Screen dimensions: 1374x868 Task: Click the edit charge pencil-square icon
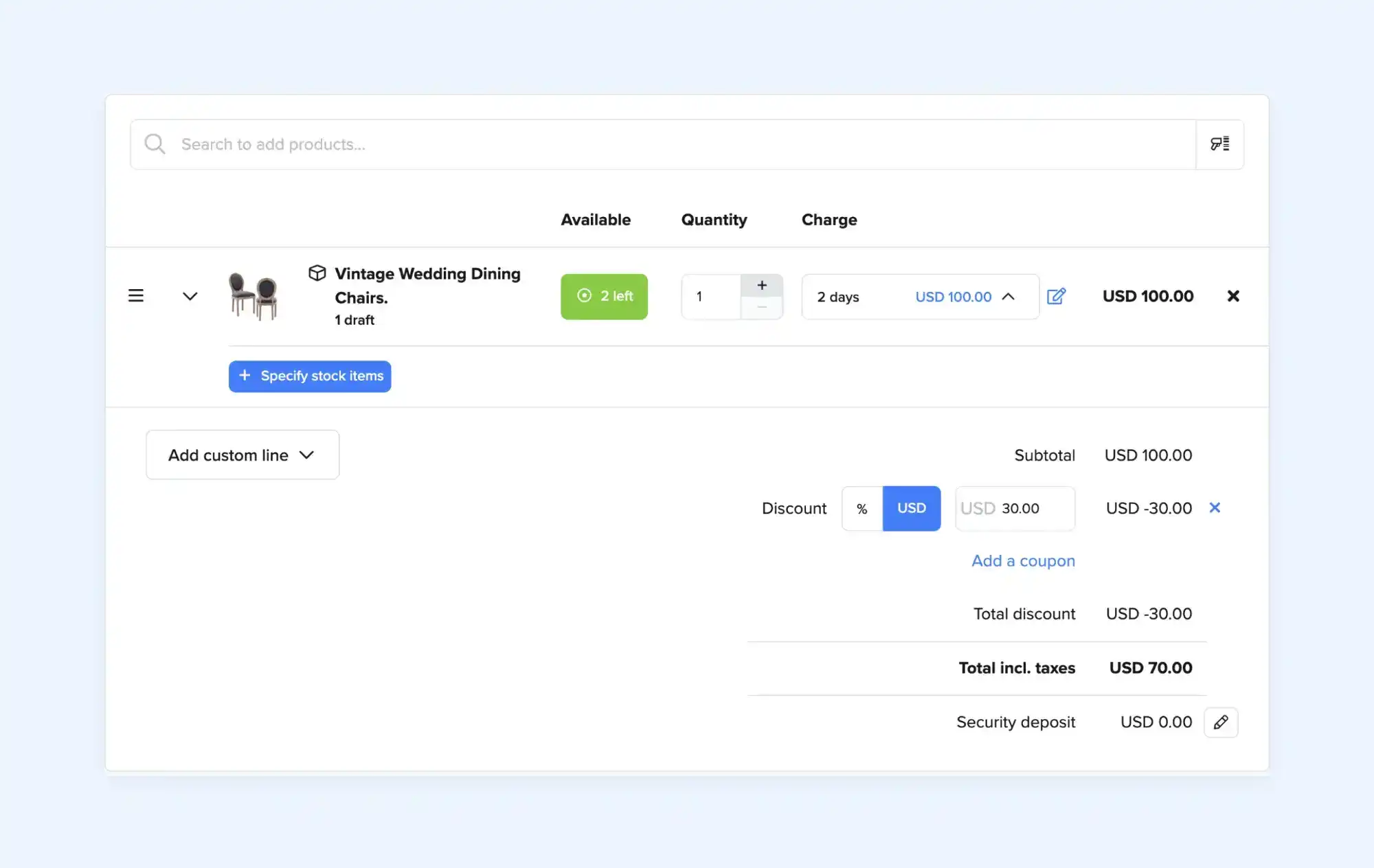1056,296
